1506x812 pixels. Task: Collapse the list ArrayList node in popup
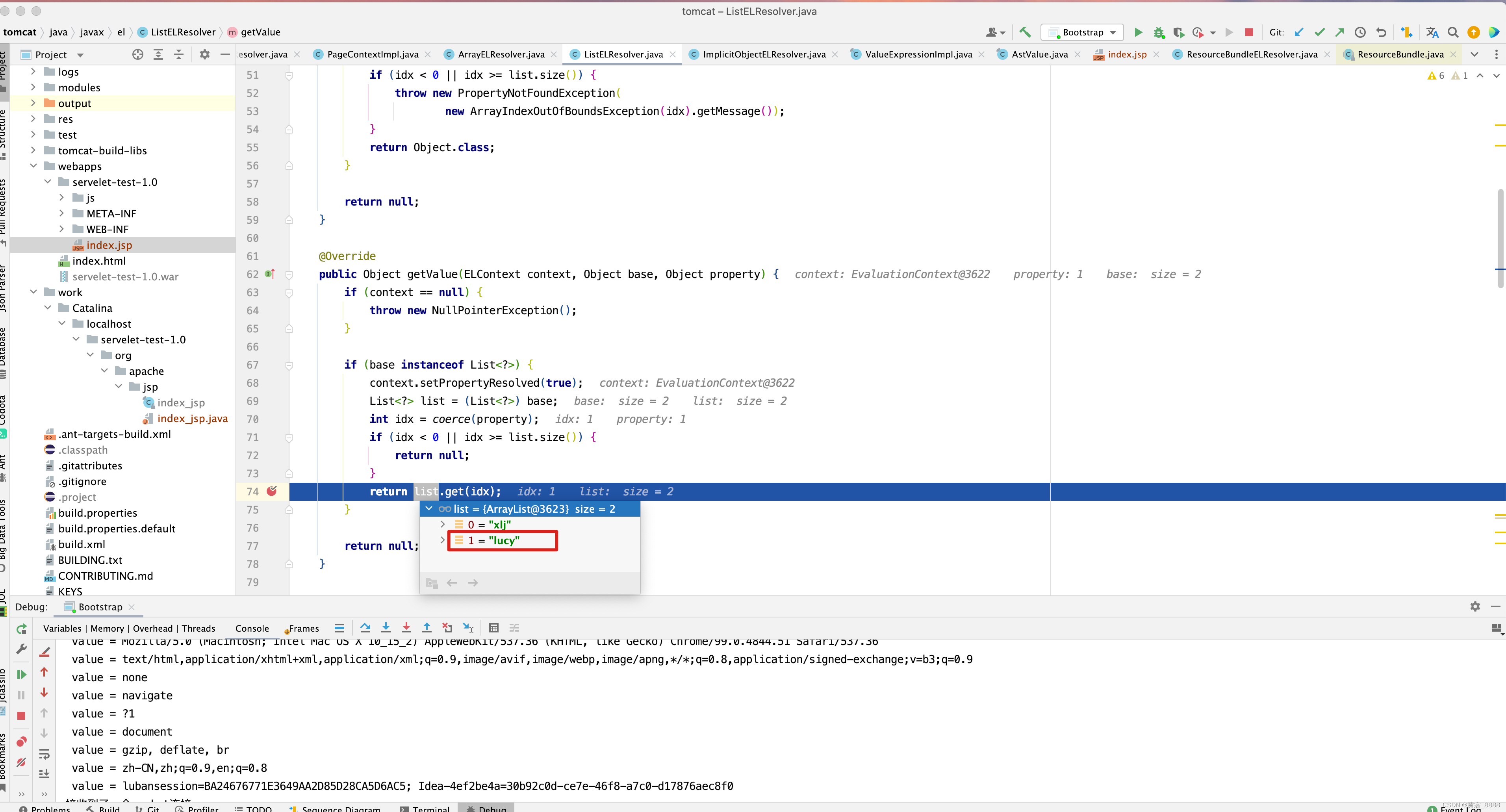pyautogui.click(x=429, y=509)
